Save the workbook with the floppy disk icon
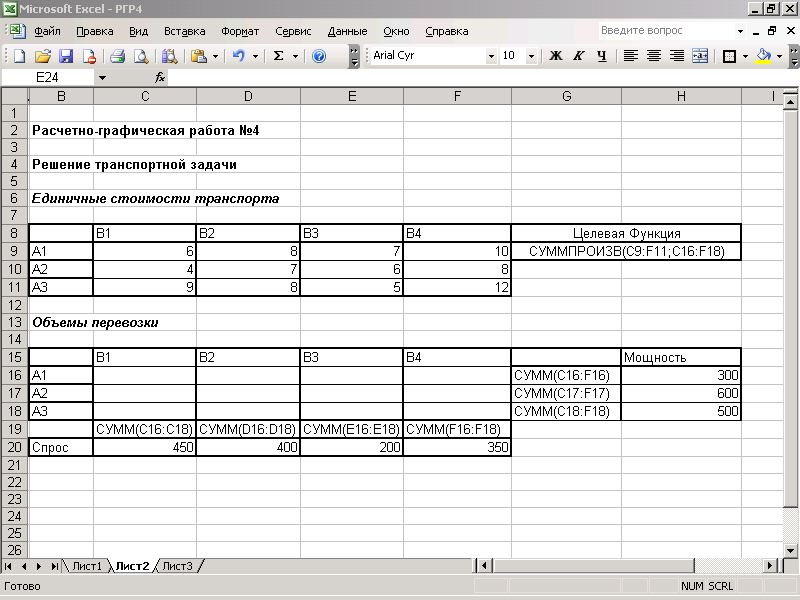 (66, 56)
